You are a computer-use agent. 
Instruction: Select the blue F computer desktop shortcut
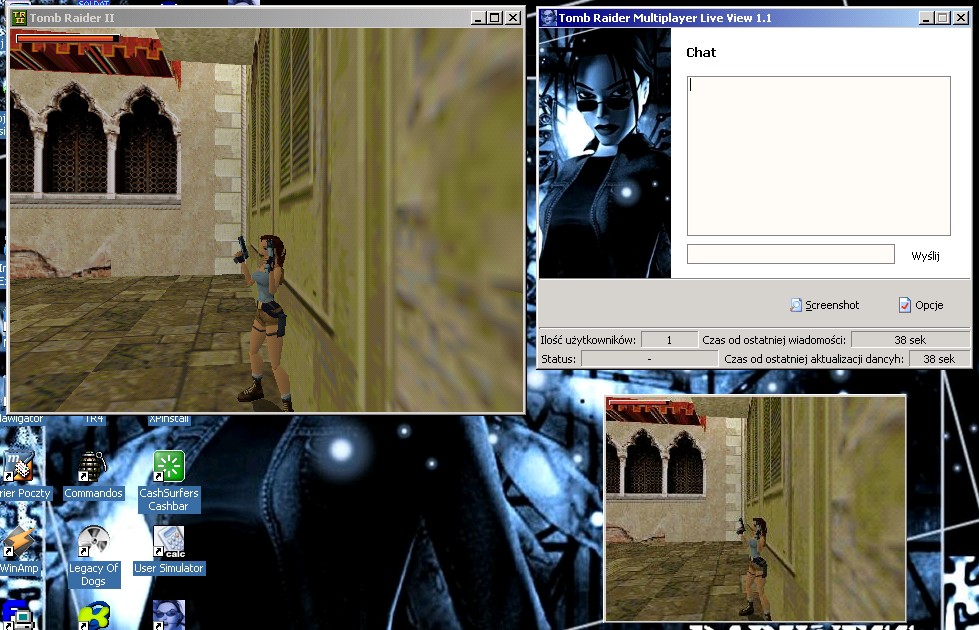(16, 616)
